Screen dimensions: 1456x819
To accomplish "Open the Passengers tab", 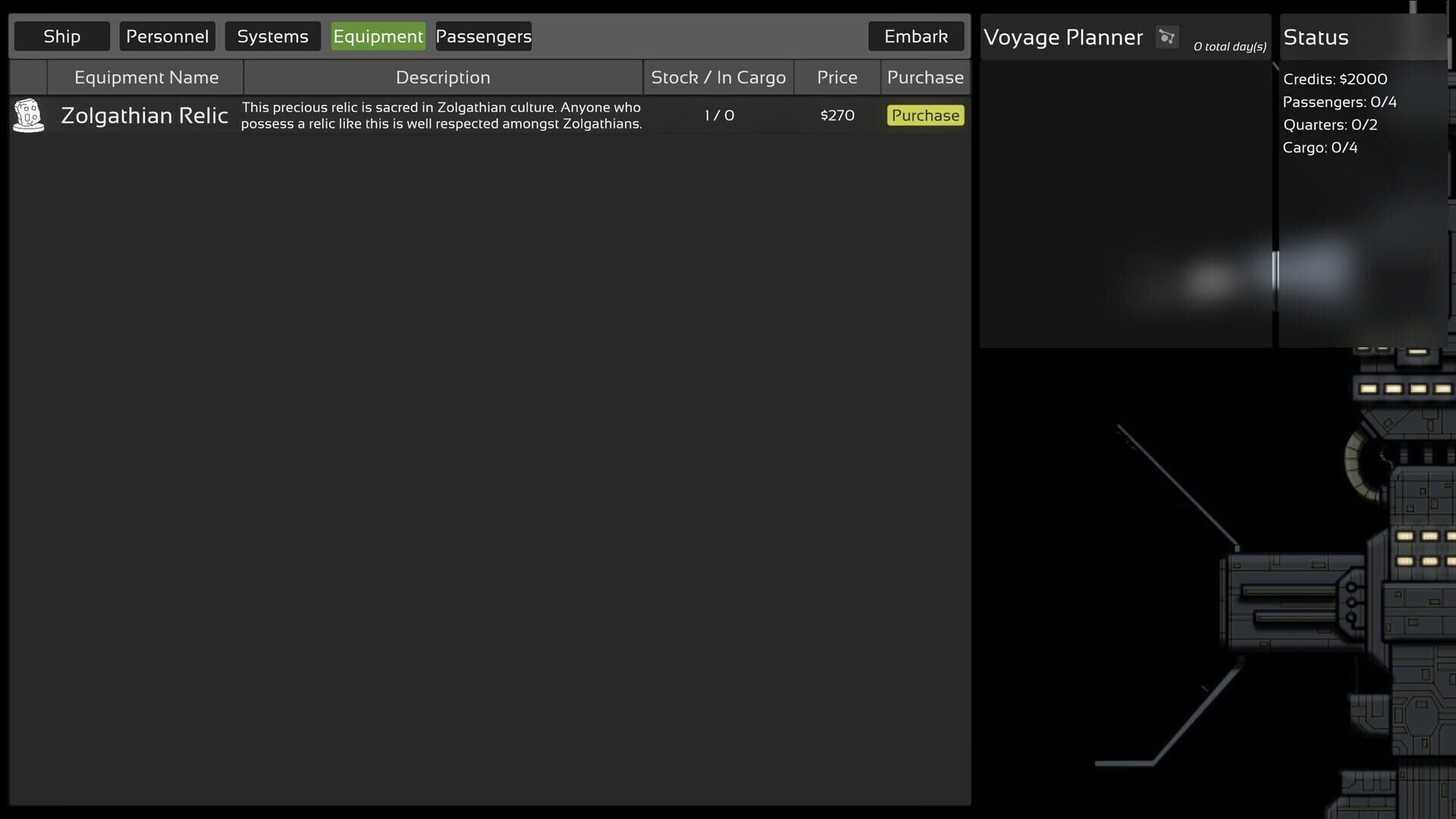I will [483, 36].
